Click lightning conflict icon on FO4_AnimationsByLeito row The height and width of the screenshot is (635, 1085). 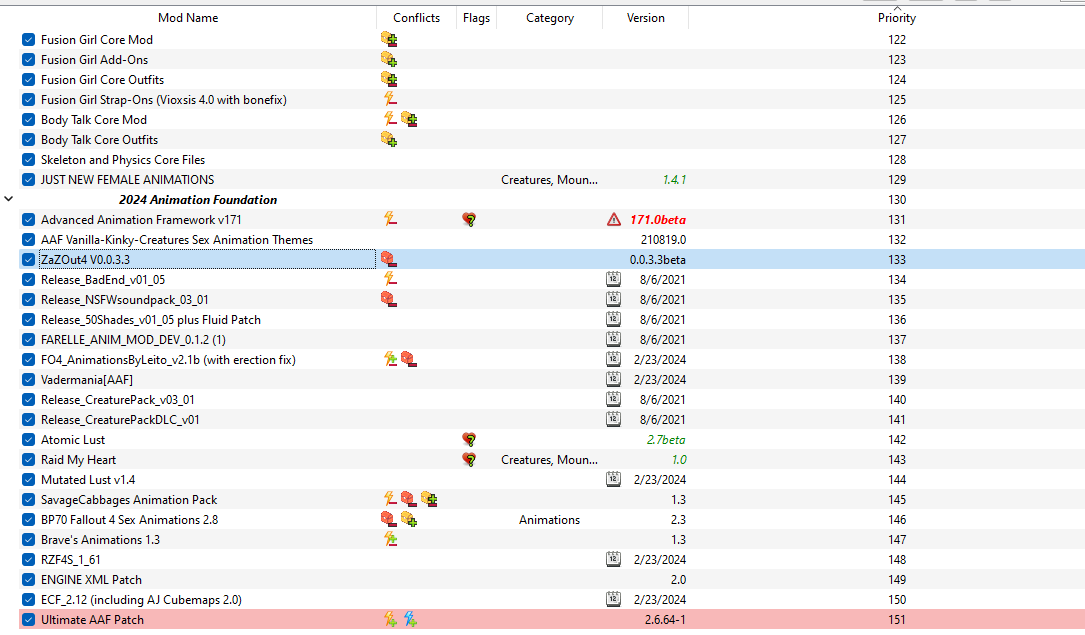[390, 359]
